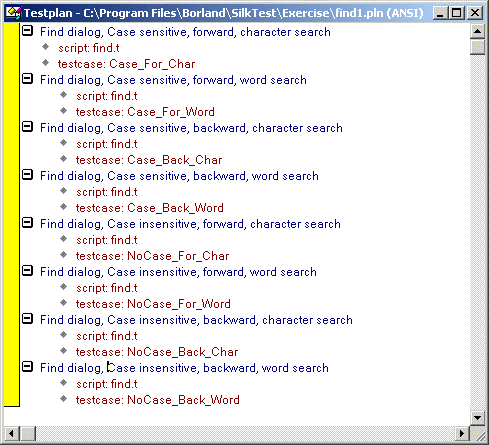Click 'testcase: Case_Back_Char' line
This screenshot has height=445, width=489.
click(x=149, y=160)
